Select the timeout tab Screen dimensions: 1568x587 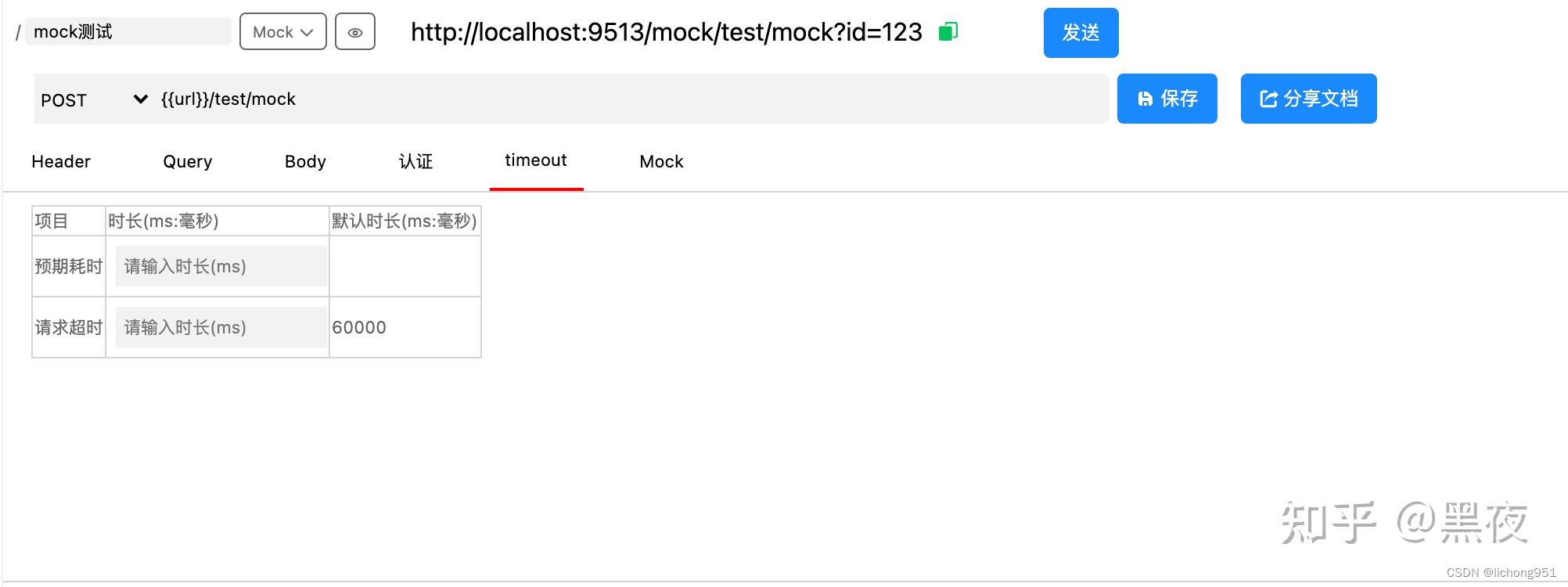(536, 160)
